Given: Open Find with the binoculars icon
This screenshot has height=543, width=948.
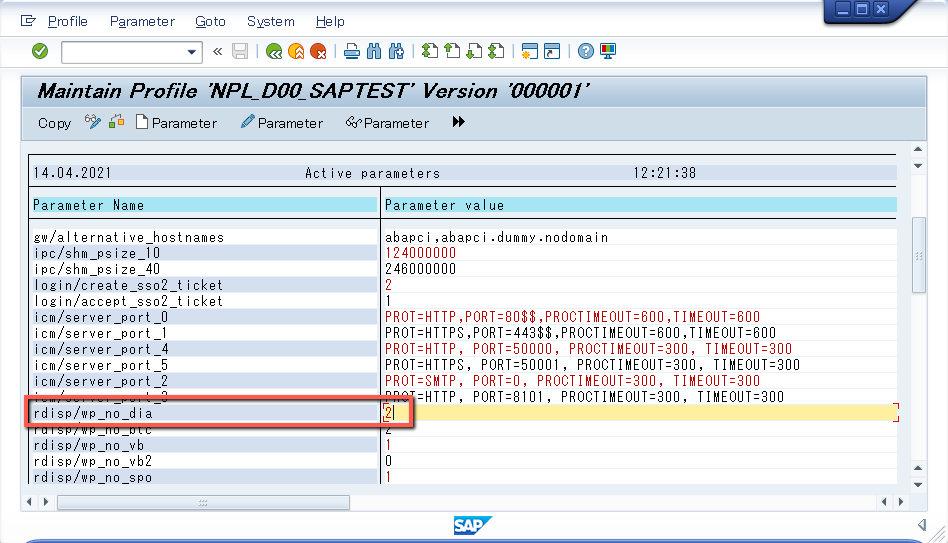Looking at the screenshot, I should (374, 51).
